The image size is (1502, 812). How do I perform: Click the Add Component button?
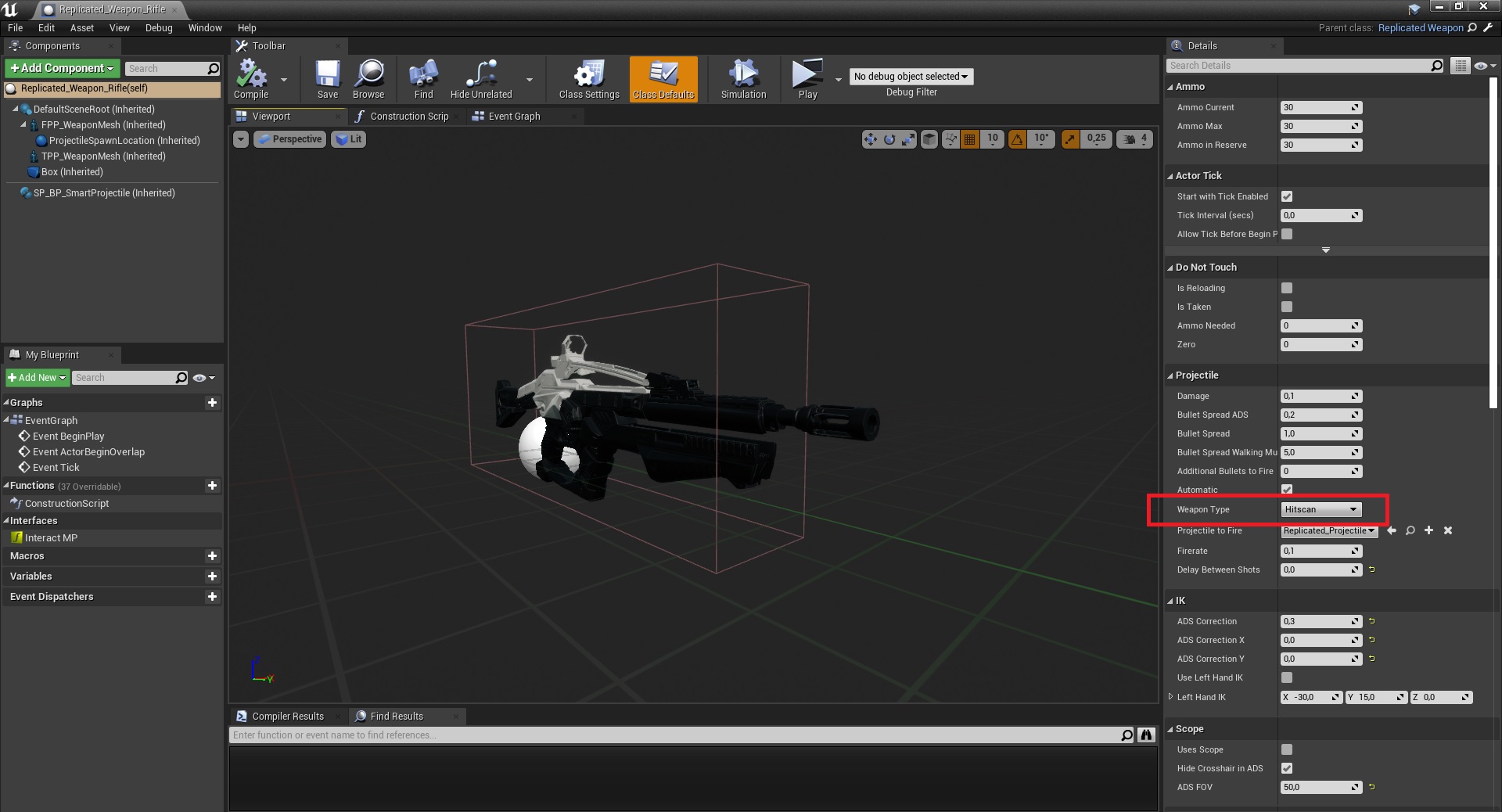[x=63, y=69]
